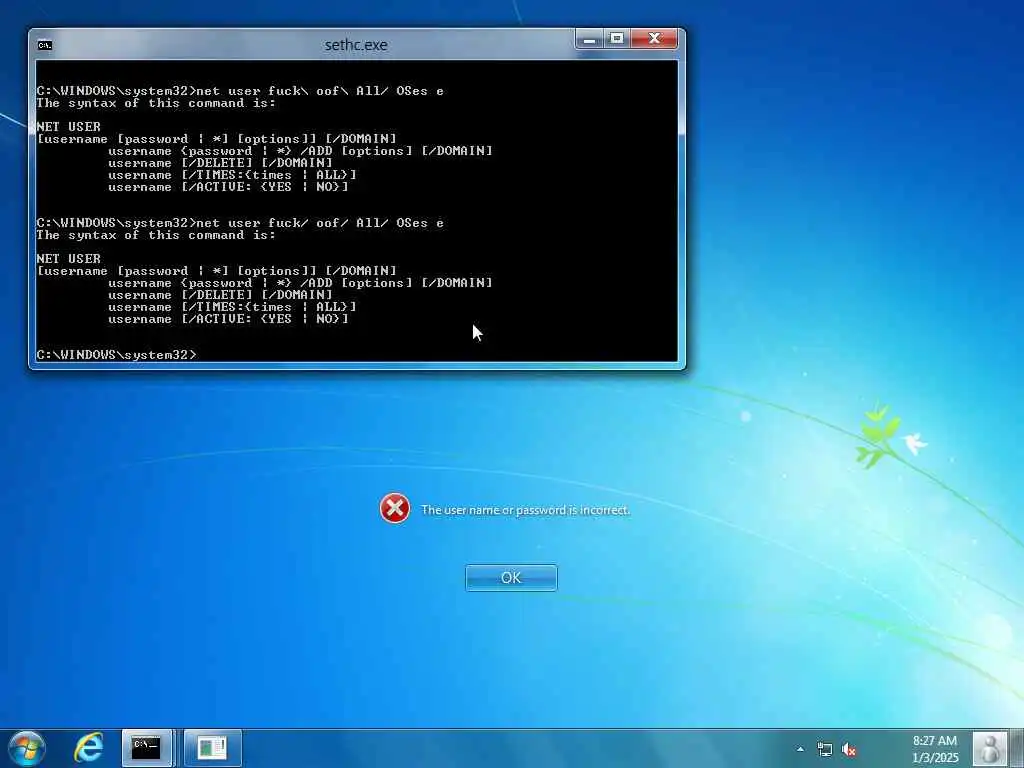The width and height of the screenshot is (1024, 768).
Task: Click "The user name or password is incorrect." text
Action: (x=526, y=510)
